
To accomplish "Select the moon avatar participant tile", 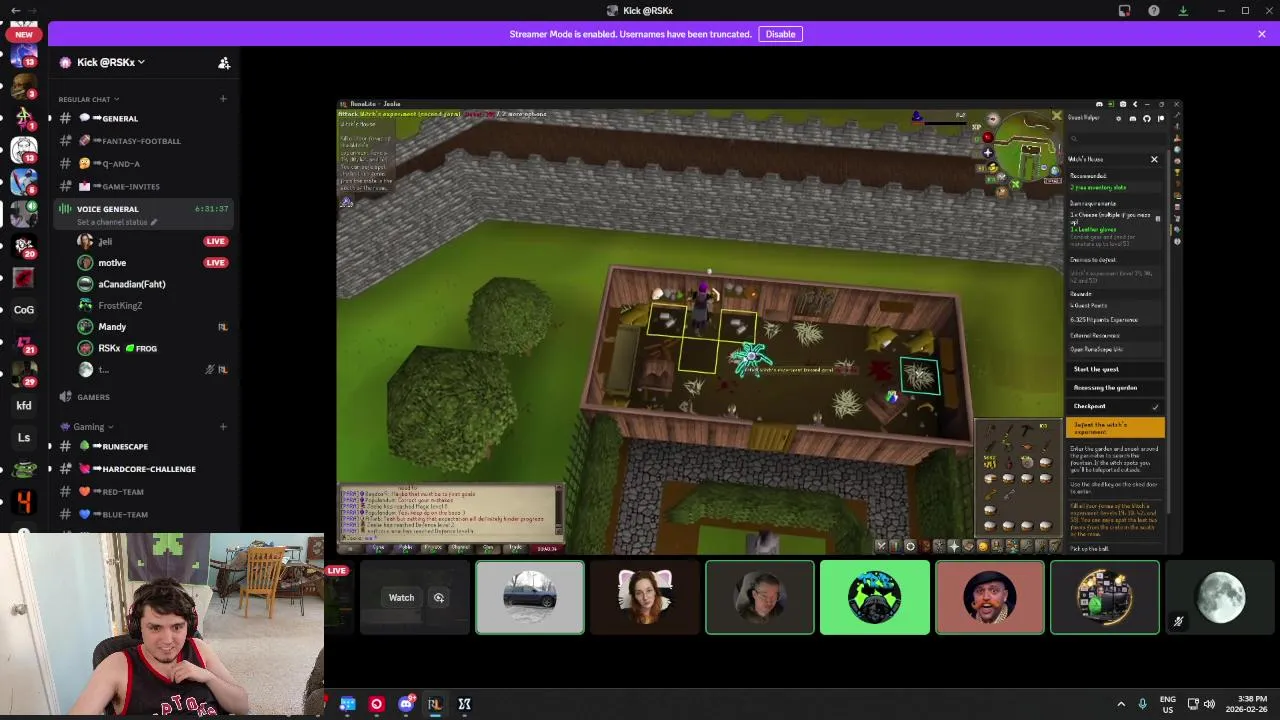I will click(x=1220, y=597).
